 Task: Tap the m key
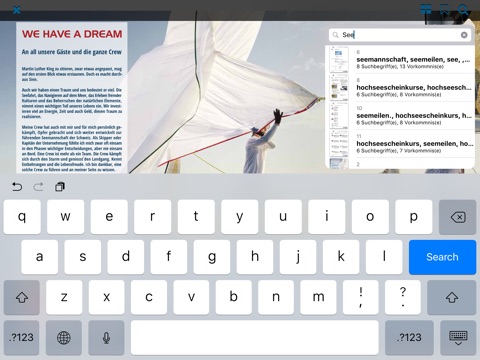(x=318, y=297)
